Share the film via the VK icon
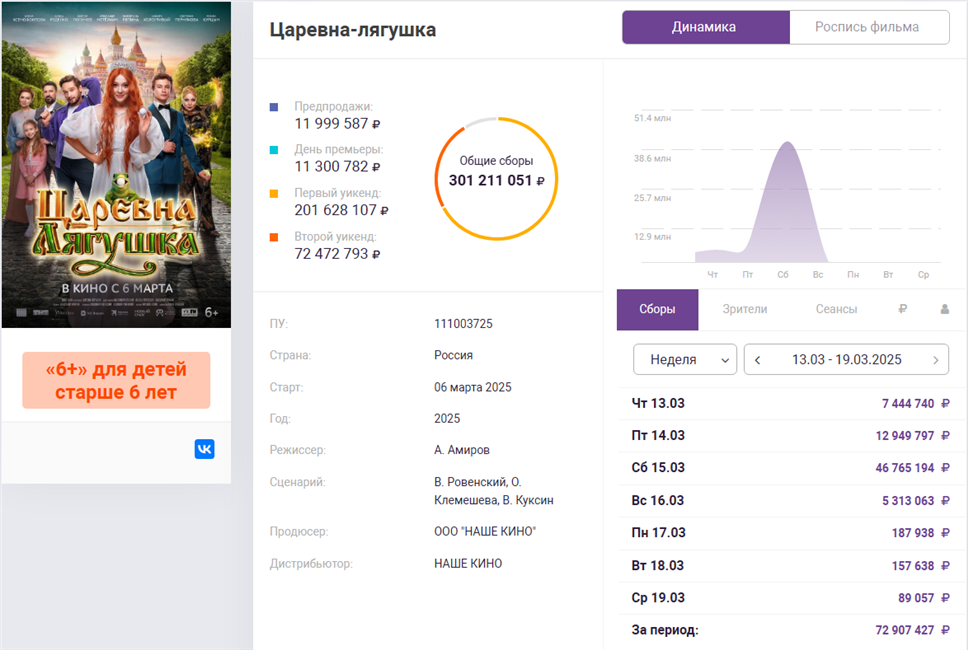This screenshot has width=968, height=650. tap(204, 449)
